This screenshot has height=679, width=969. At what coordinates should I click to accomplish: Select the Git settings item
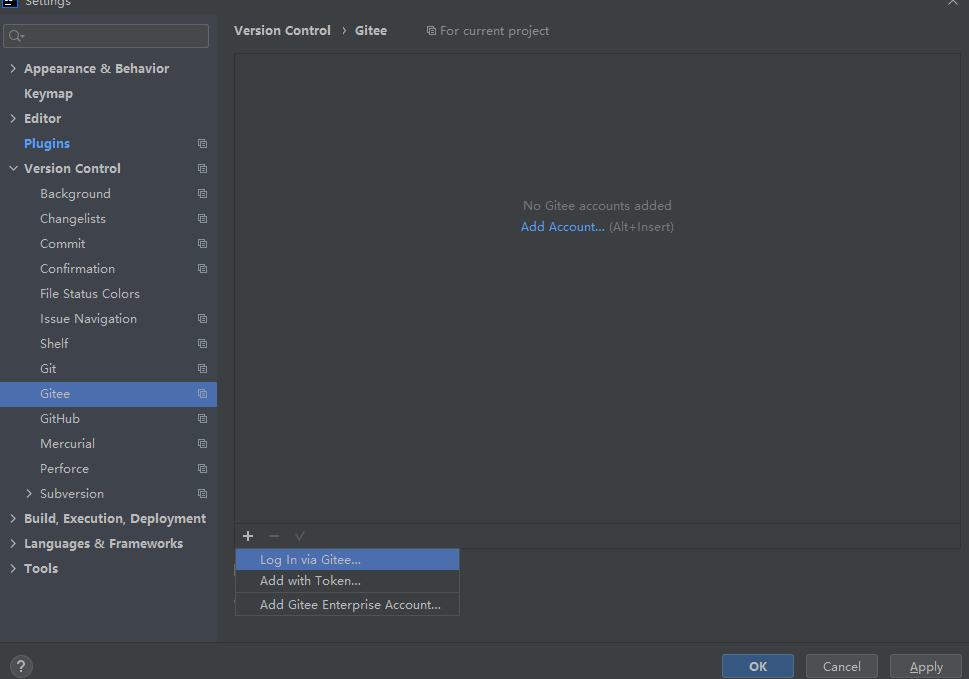[x=48, y=369]
